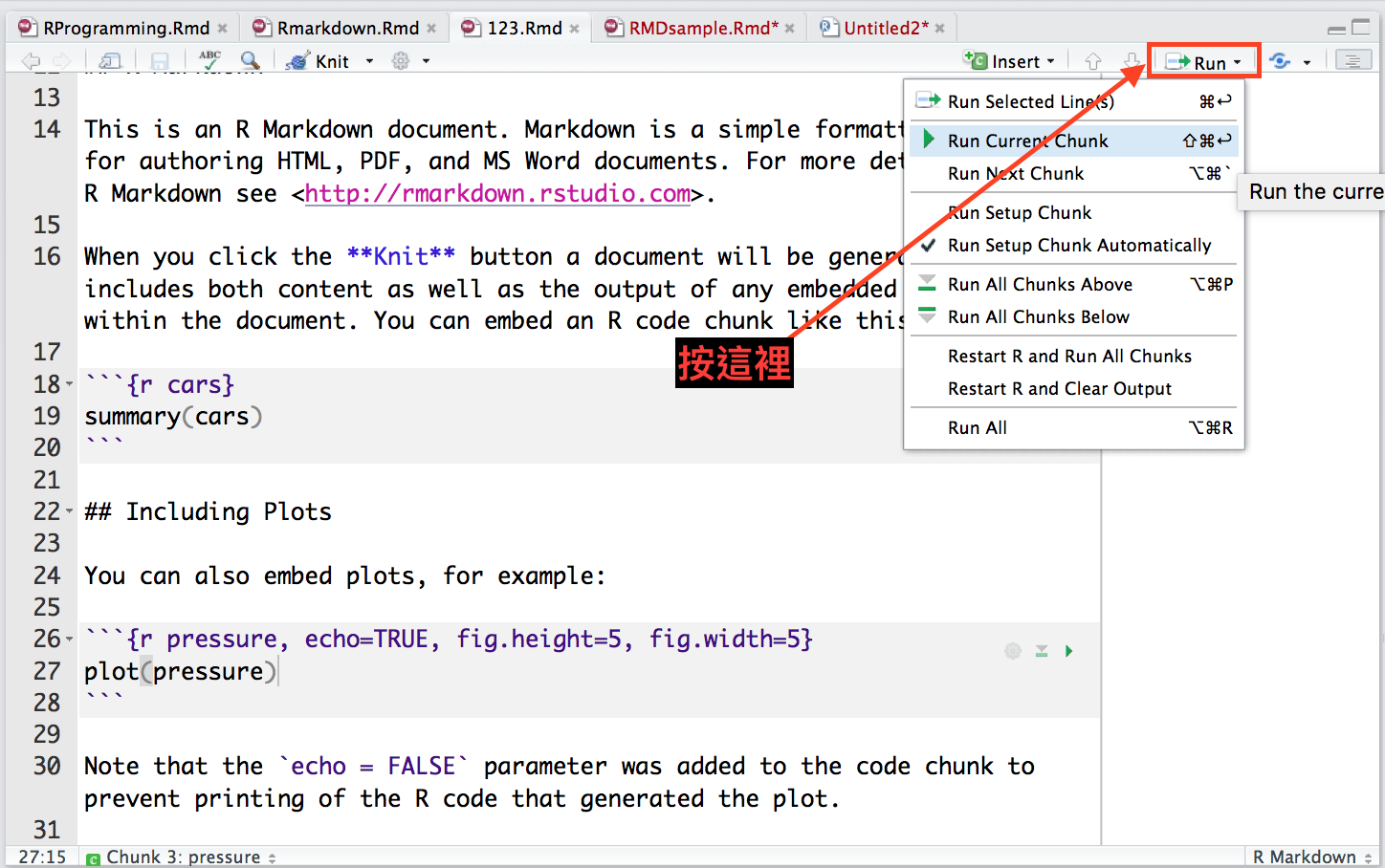Go to next chunk using down arrow
Screen dimensions: 1385x868
[1132, 61]
